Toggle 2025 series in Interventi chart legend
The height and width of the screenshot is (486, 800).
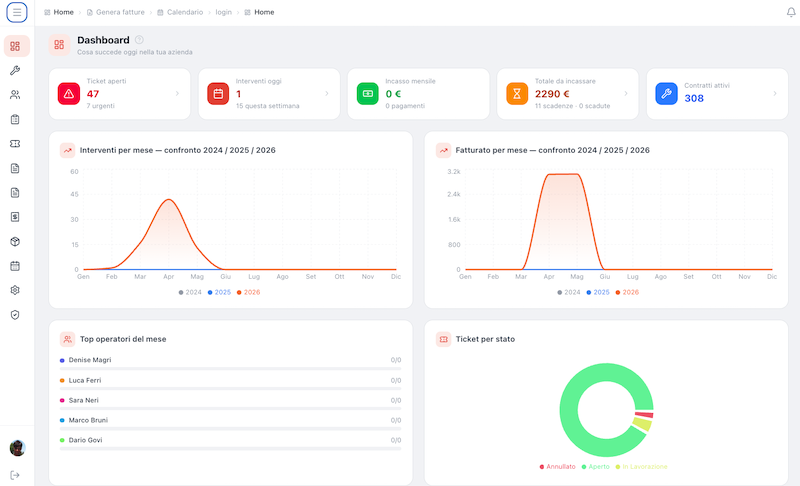coord(219,292)
